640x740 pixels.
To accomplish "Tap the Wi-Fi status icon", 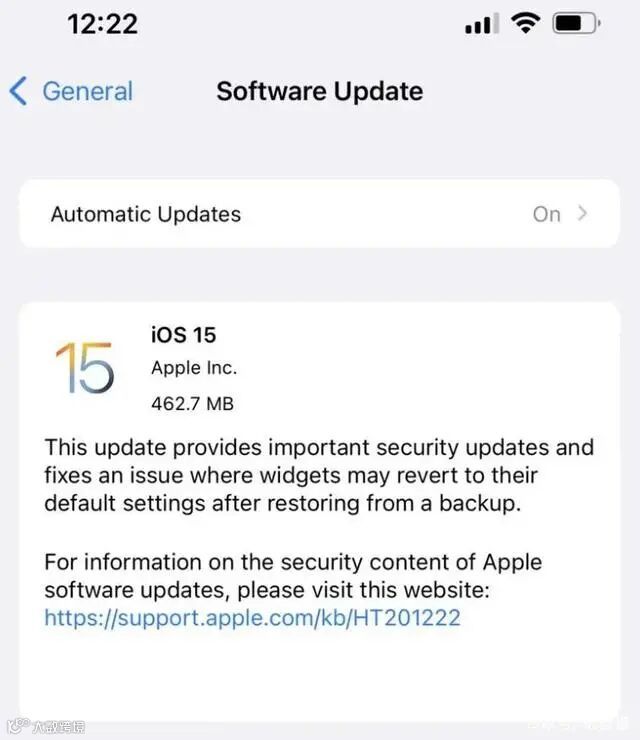I will coord(526,23).
